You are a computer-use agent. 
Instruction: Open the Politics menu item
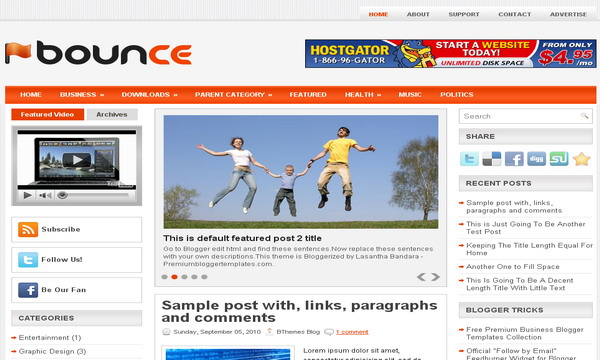[457, 94]
